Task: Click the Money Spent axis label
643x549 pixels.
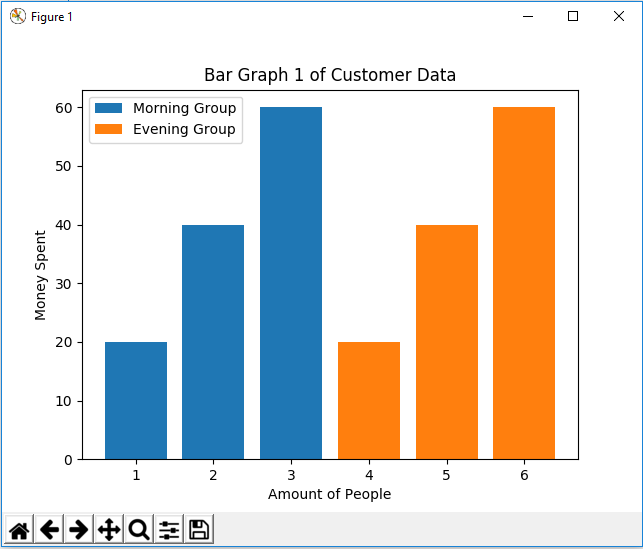Action: point(40,275)
